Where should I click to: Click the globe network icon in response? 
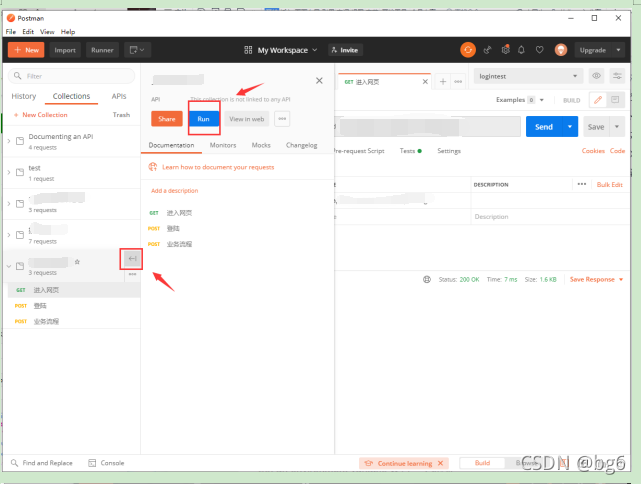click(x=427, y=280)
